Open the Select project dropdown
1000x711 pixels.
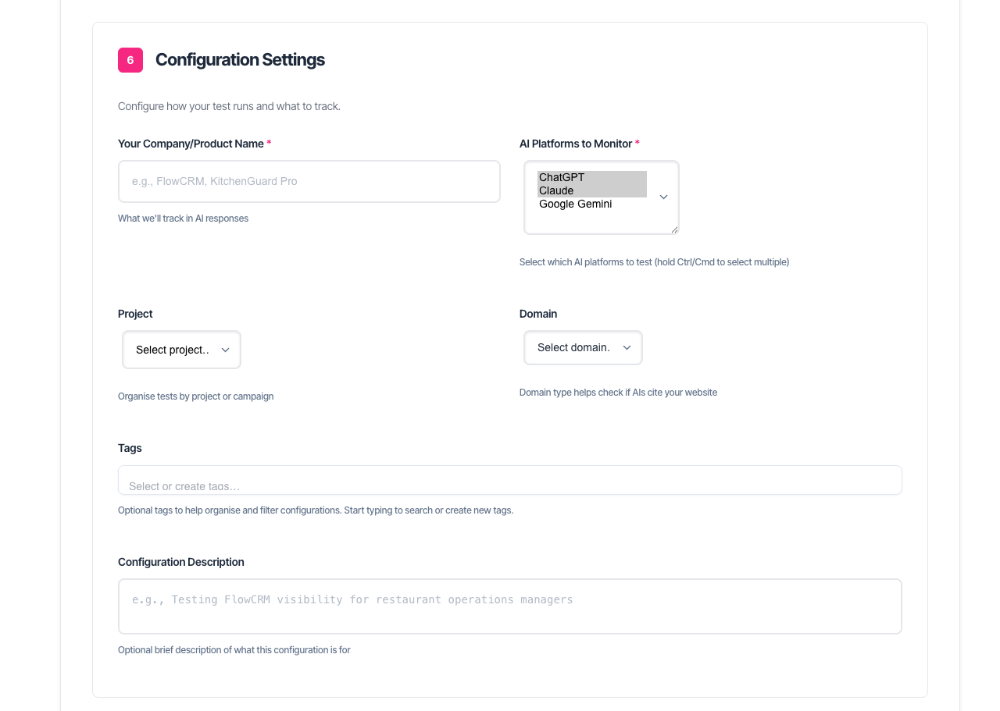click(182, 349)
